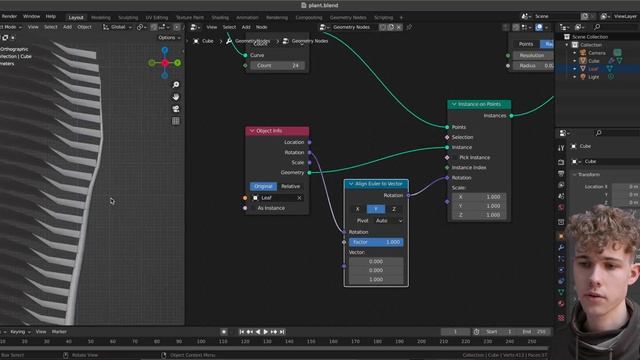Choose Relative in Object Info node

291,186
